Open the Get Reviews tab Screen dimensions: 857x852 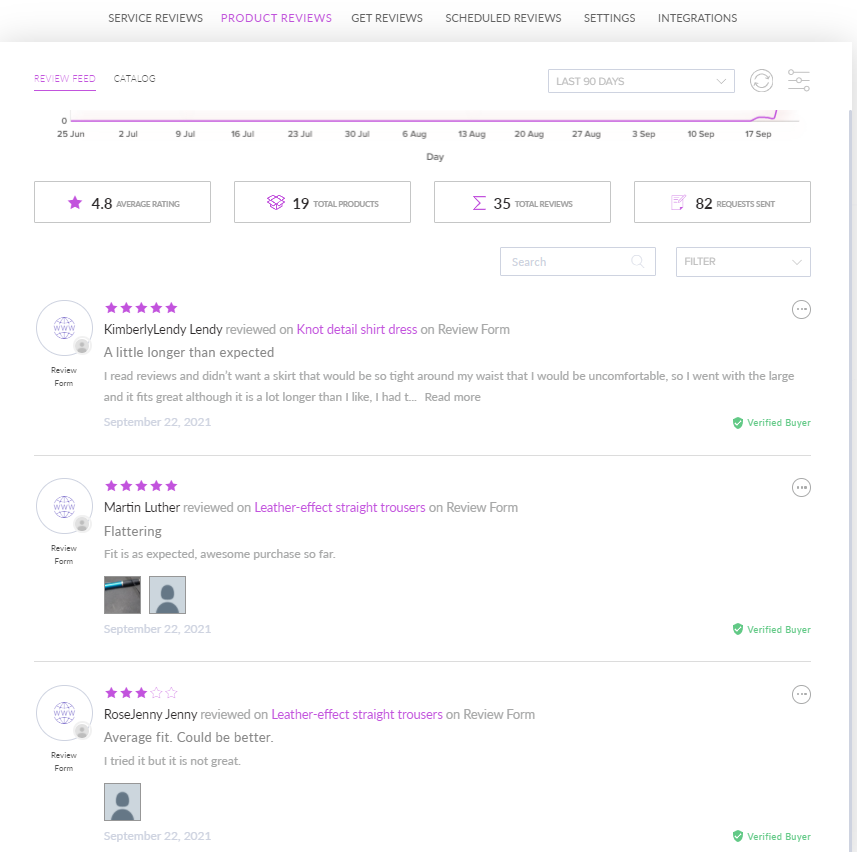(387, 18)
